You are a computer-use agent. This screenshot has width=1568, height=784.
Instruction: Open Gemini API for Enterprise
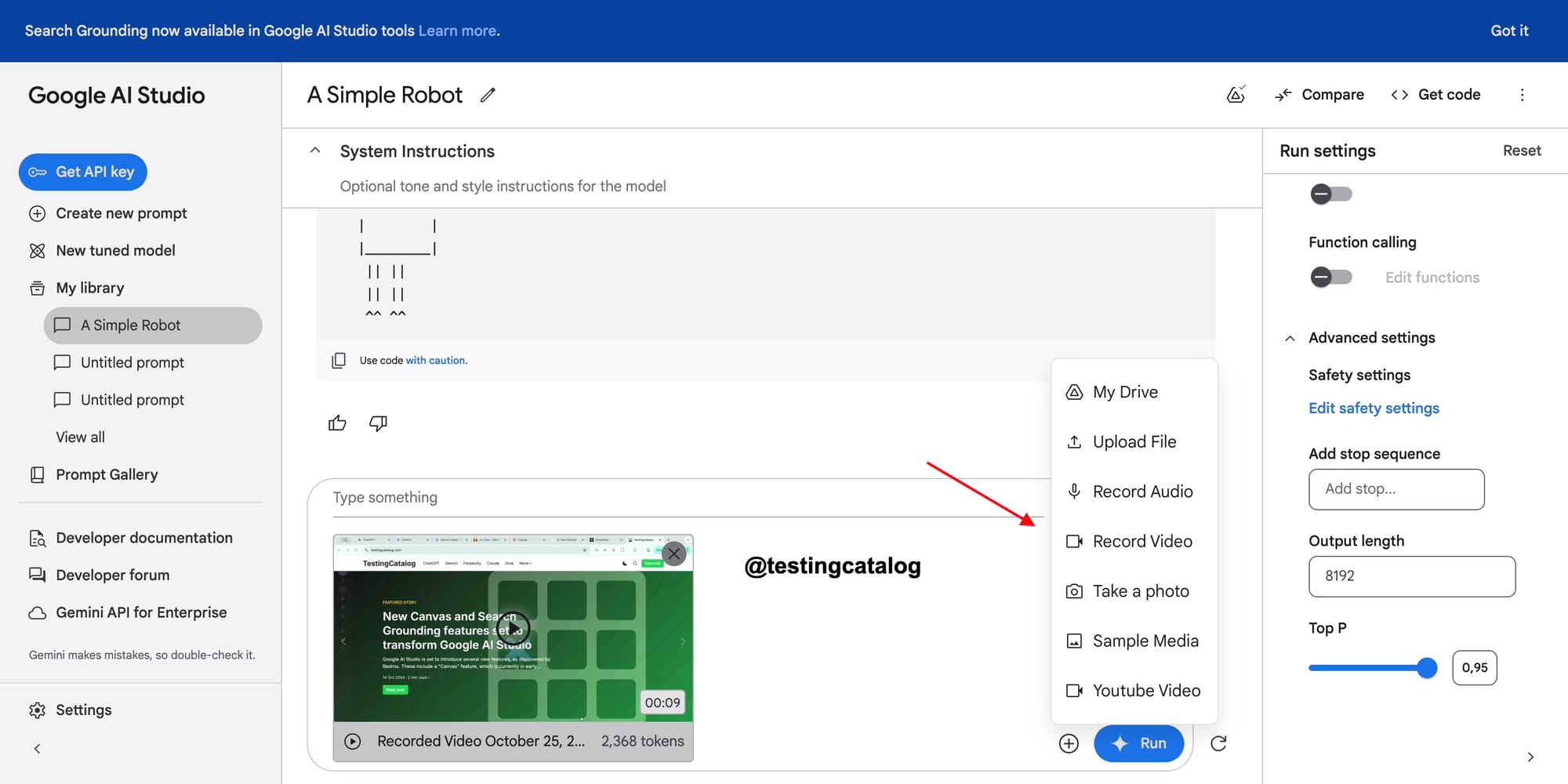[x=128, y=612]
